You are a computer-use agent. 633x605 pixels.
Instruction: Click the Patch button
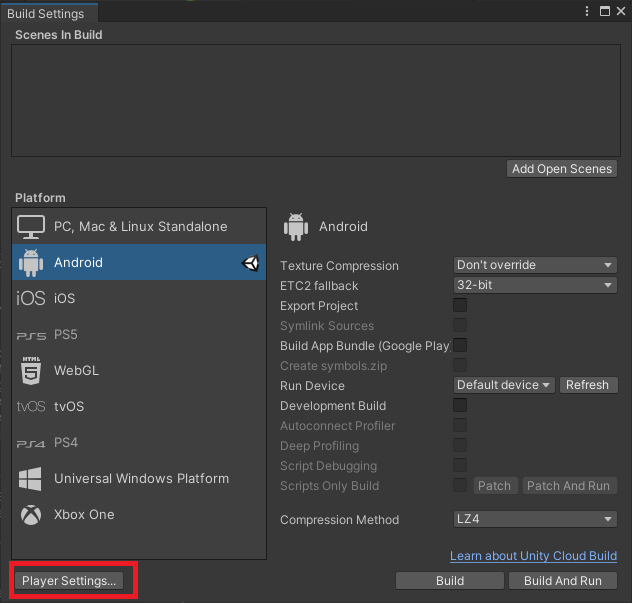point(495,486)
